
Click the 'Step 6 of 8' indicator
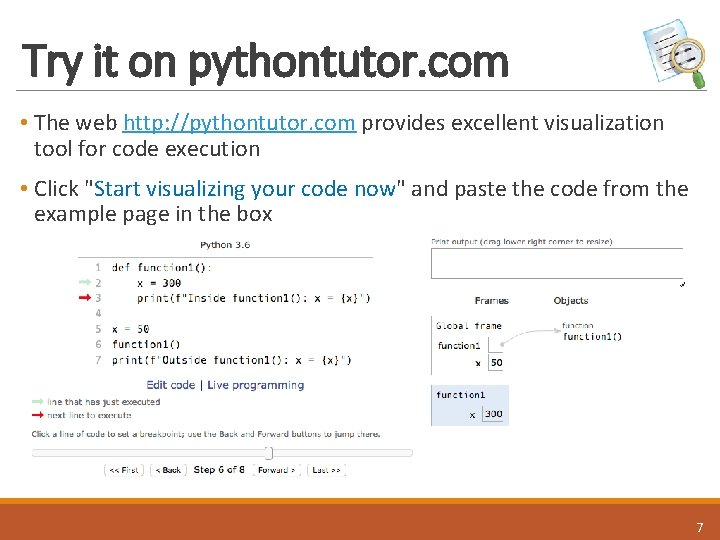coord(219,470)
